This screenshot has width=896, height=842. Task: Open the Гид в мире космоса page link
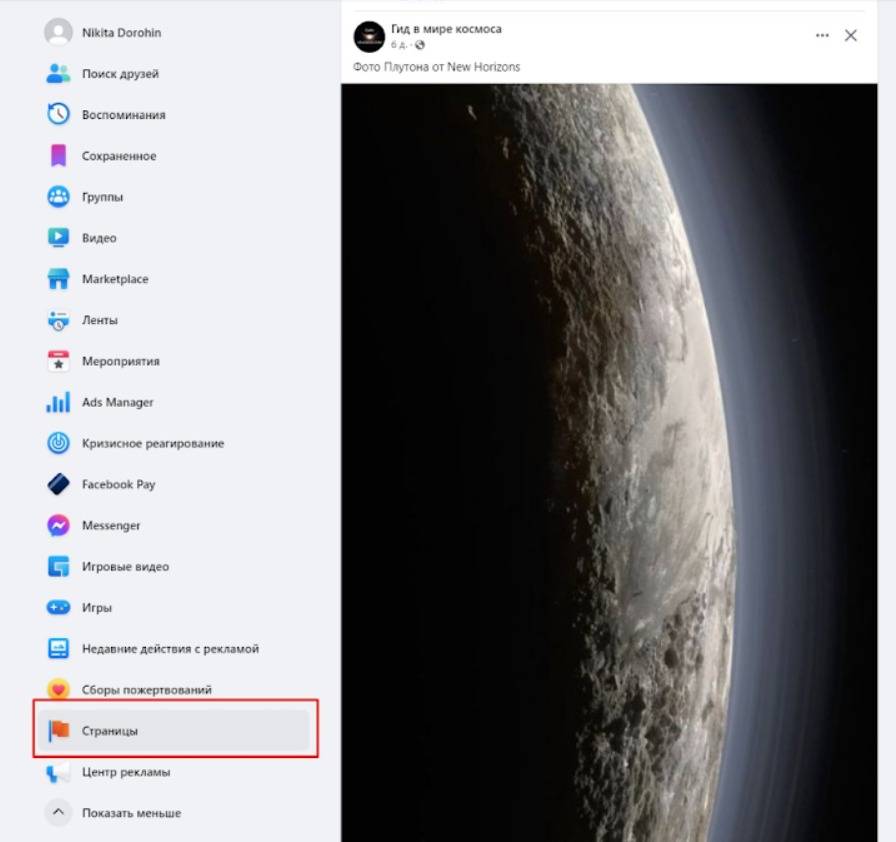446,29
